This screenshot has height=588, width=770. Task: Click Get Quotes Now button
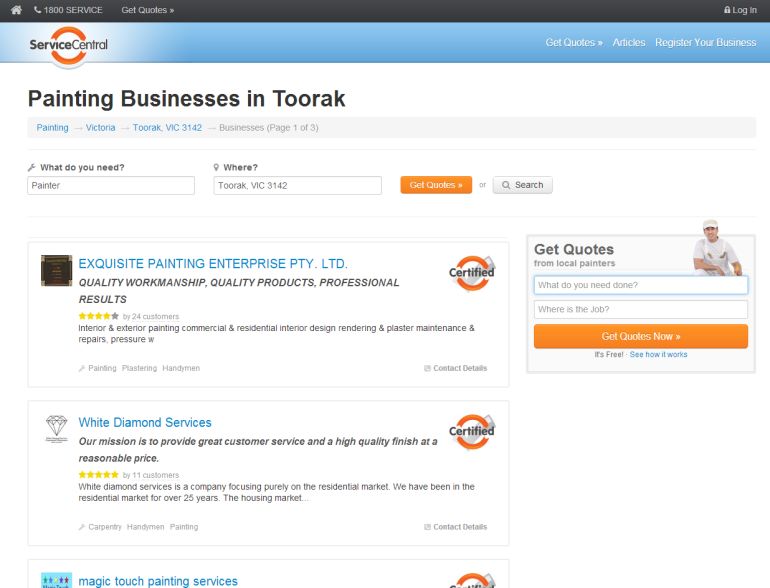click(641, 336)
